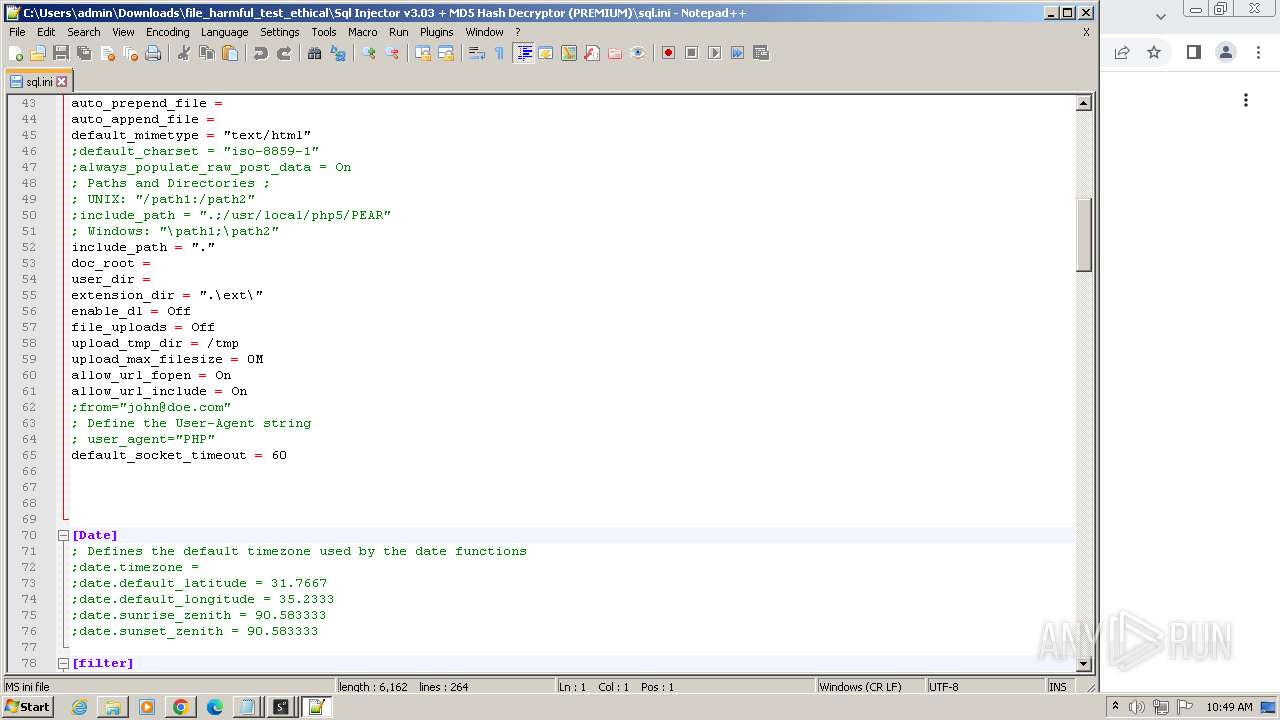The width and height of the screenshot is (1280, 720).
Task: Click the Paste toolbar icon
Action: coord(230,53)
